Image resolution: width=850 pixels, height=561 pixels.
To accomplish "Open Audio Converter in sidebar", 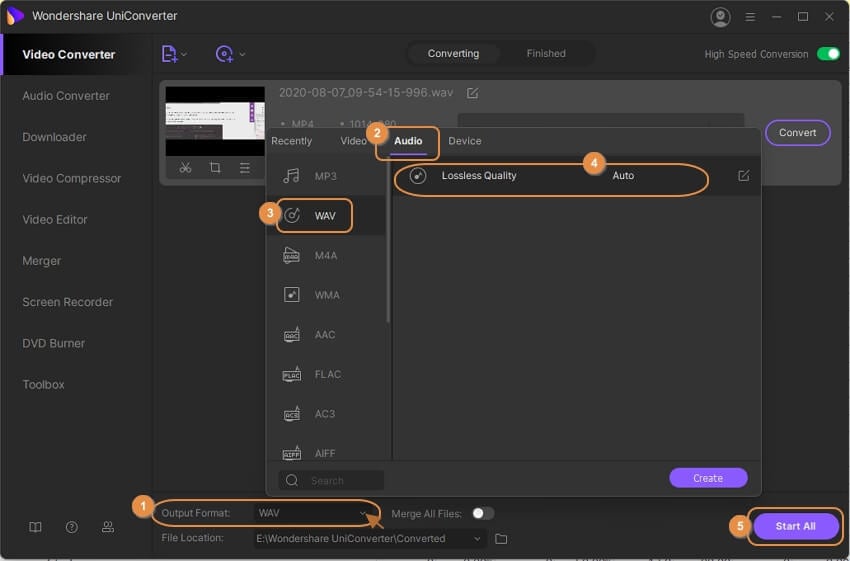I will click(66, 96).
